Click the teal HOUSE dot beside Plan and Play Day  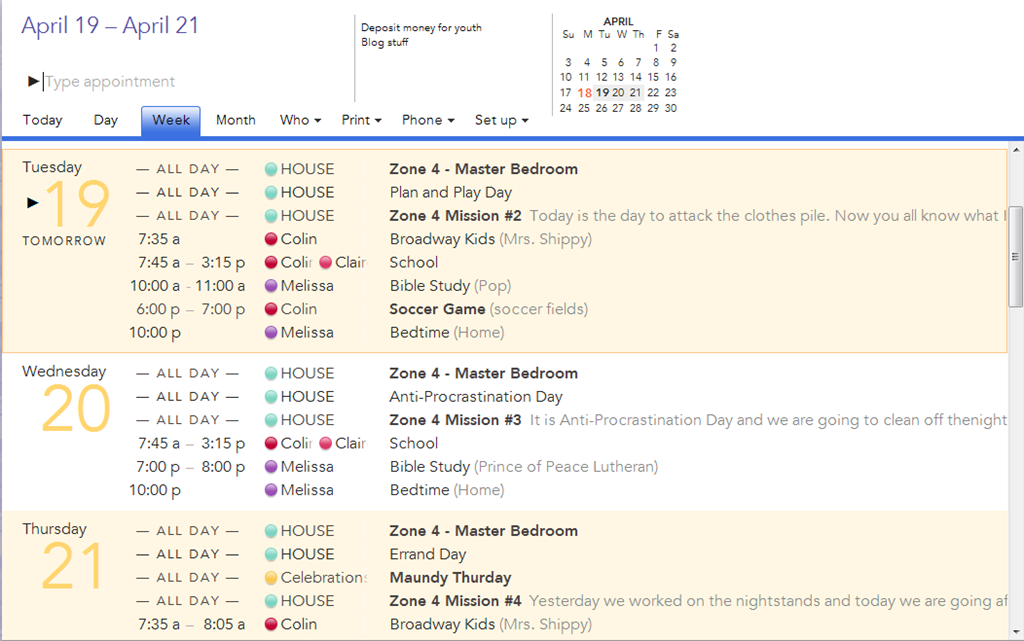pos(271,193)
